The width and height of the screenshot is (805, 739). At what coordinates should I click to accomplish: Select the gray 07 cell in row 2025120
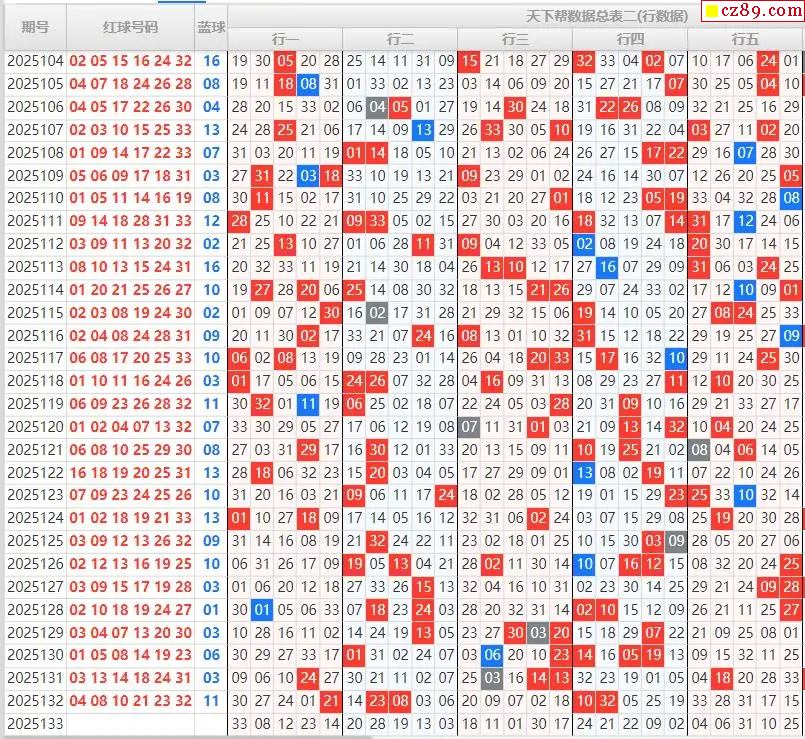(469, 426)
